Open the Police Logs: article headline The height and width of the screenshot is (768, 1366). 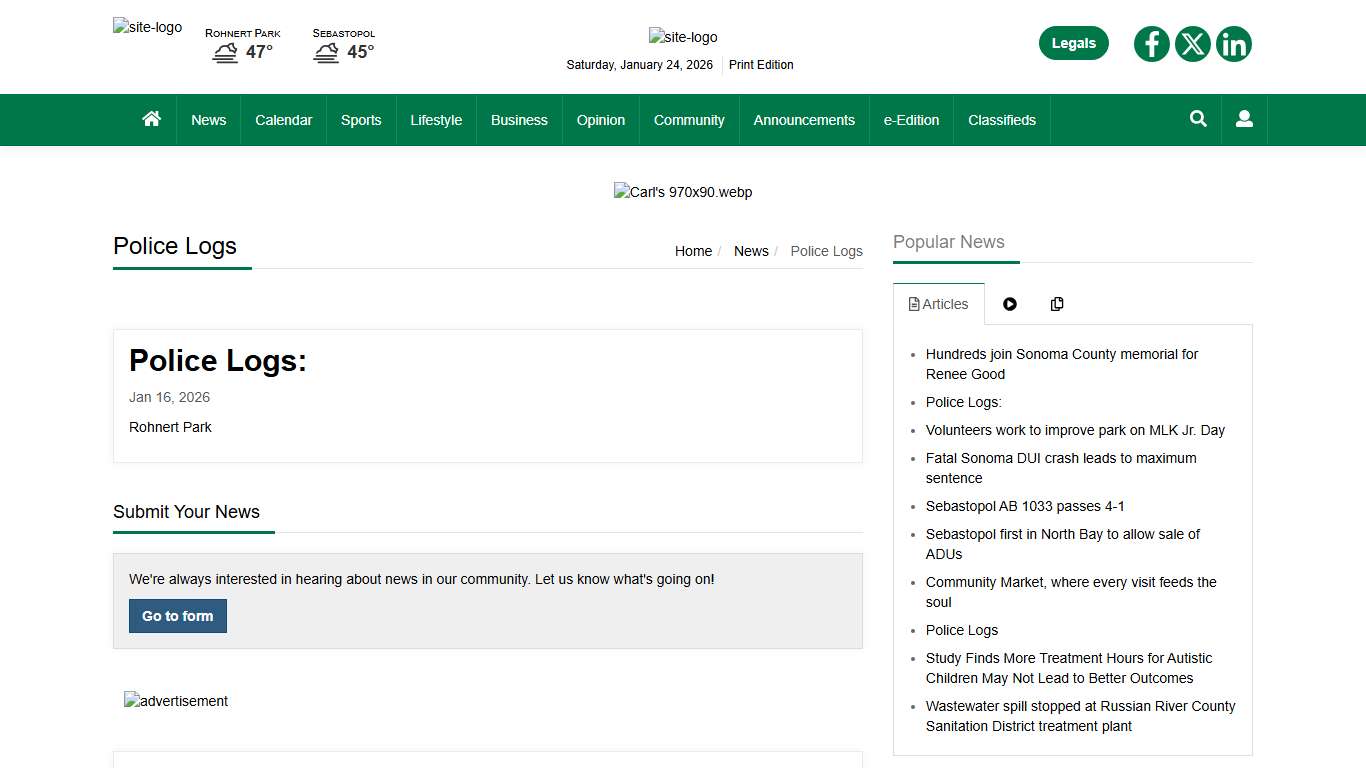[218, 360]
